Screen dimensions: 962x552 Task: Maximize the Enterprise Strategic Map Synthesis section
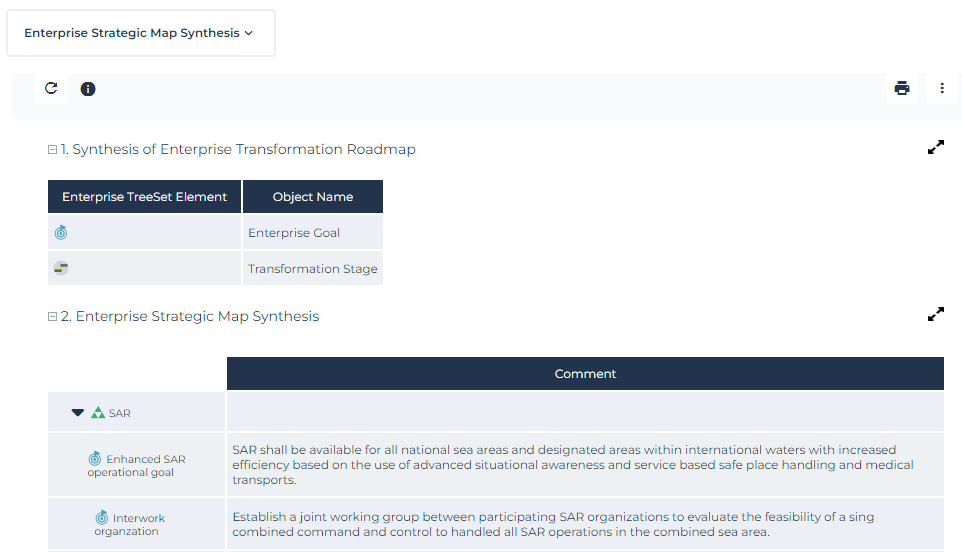[x=936, y=315]
